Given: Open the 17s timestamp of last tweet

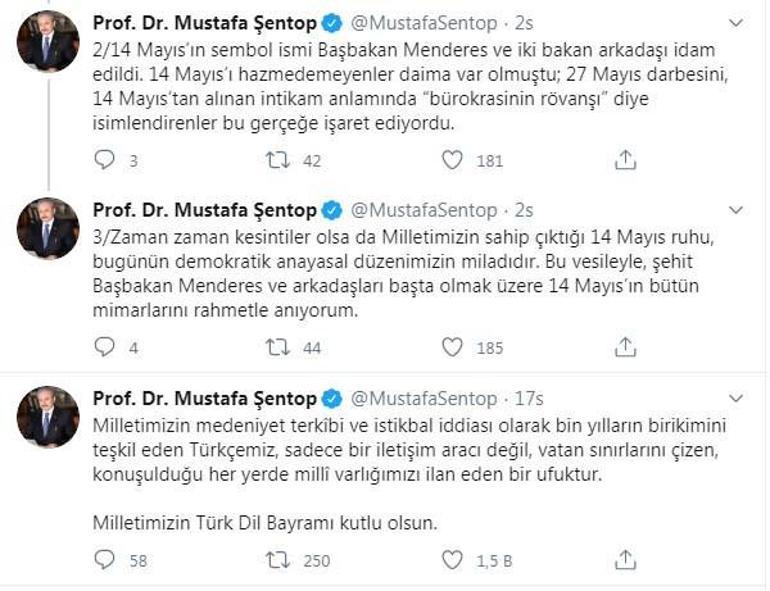Looking at the screenshot, I should 524,399.
